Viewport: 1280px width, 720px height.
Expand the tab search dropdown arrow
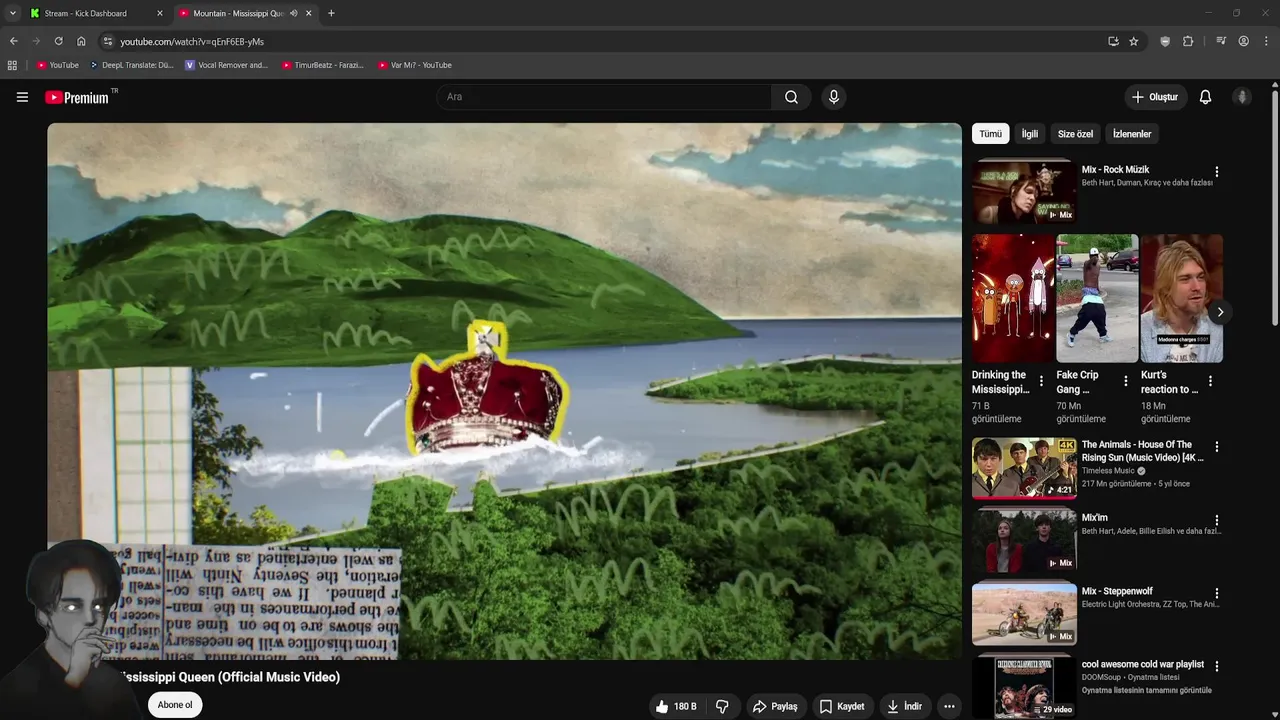coord(12,13)
